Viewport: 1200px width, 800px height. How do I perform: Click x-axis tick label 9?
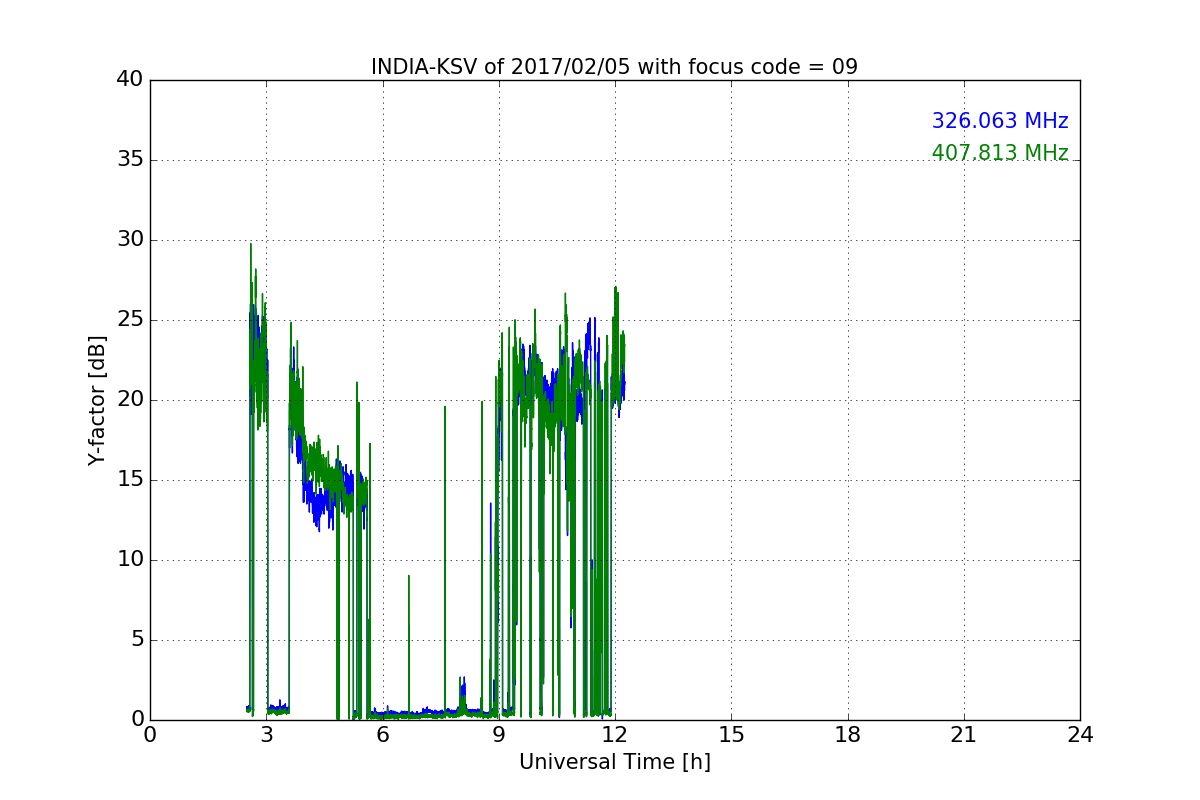[x=499, y=735]
